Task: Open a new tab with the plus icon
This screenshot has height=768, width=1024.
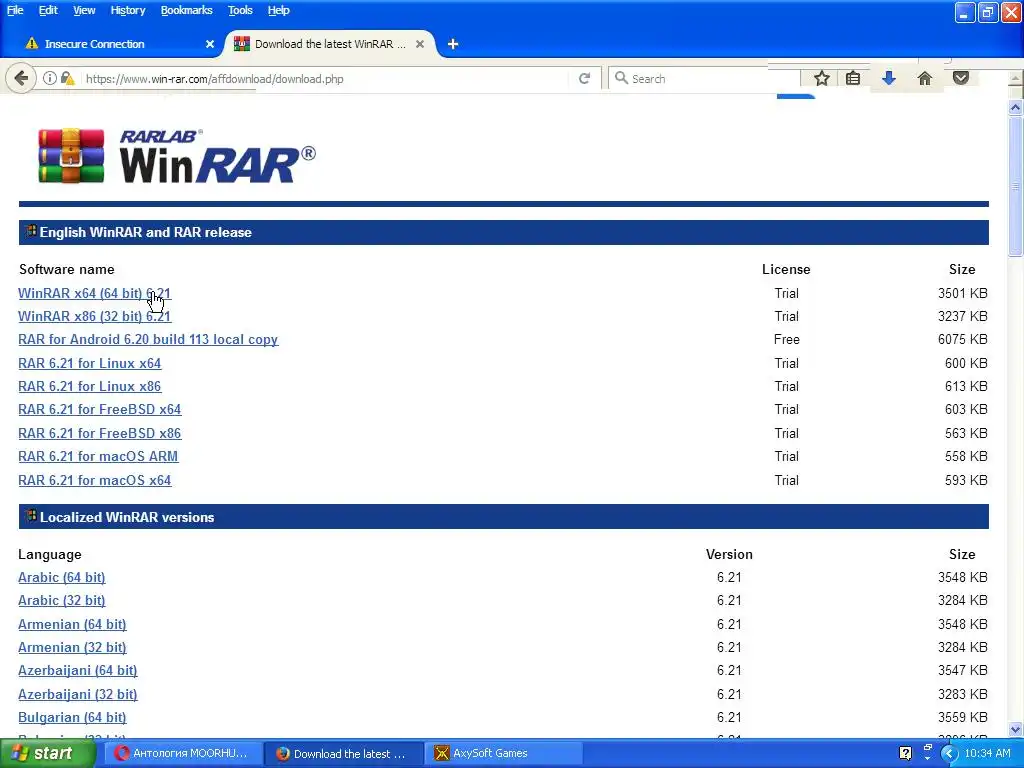Action: click(453, 44)
